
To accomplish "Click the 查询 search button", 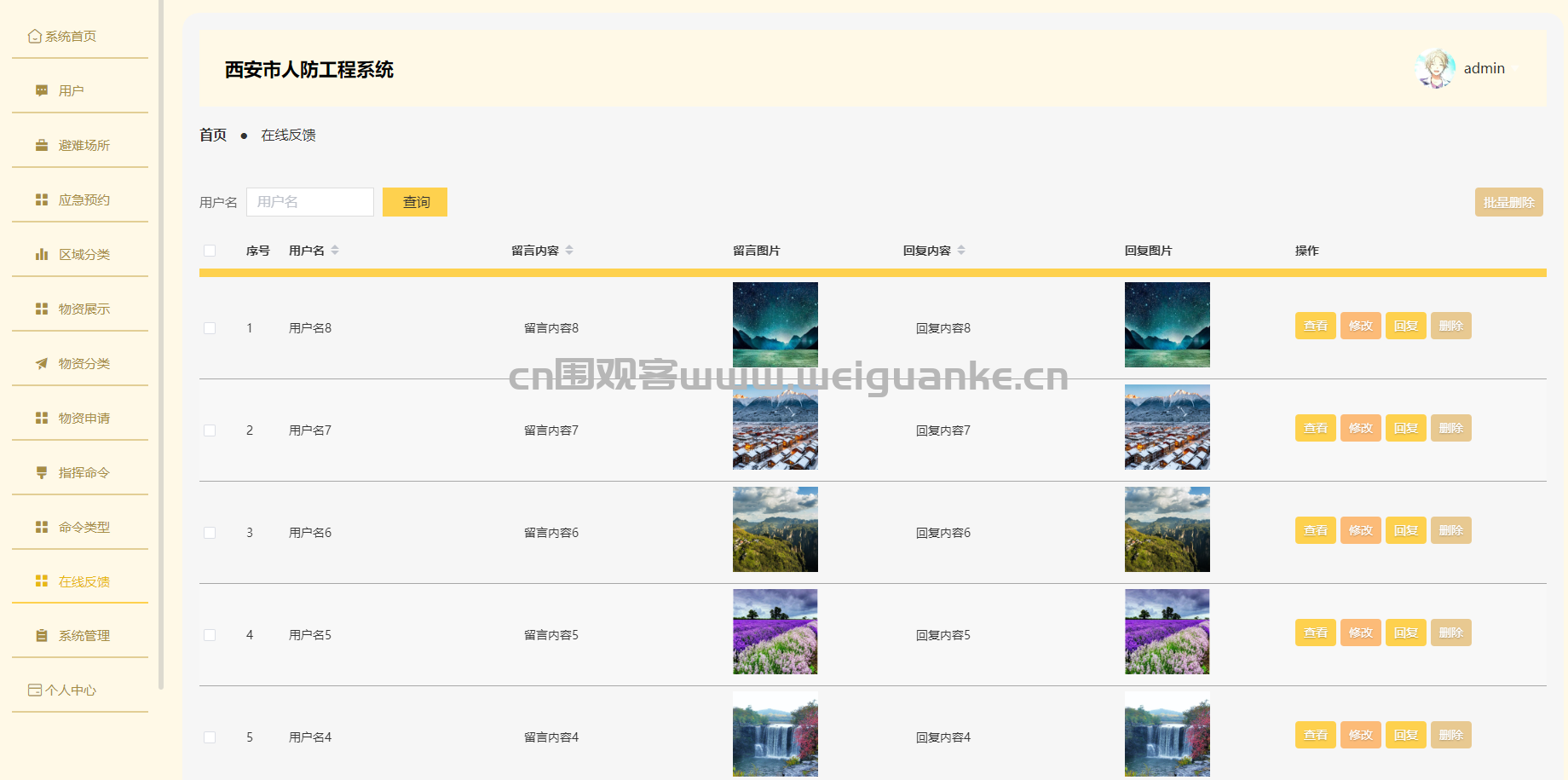I will [415, 202].
